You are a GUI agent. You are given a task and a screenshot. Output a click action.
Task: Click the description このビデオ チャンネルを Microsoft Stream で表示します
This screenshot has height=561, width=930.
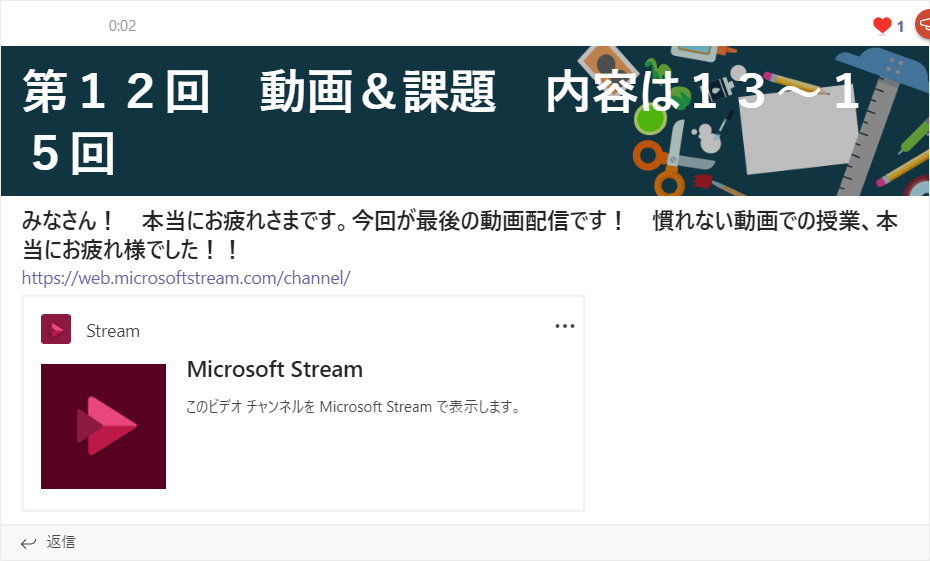353,407
